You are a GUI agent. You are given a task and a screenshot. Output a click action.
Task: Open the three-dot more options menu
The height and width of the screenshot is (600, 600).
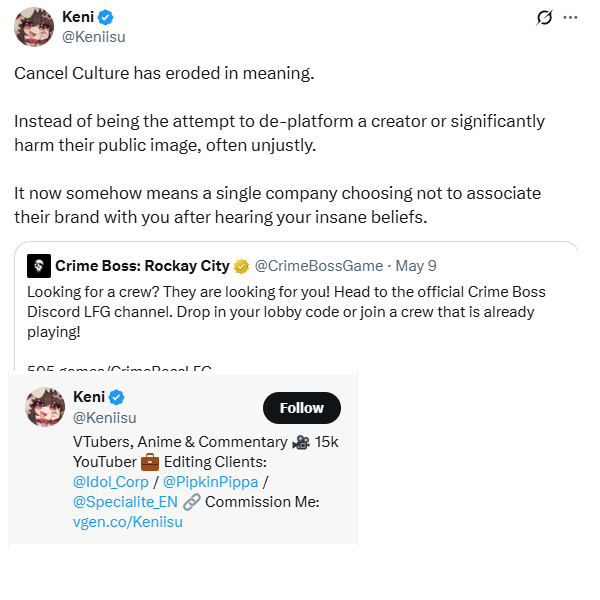[x=570, y=17]
